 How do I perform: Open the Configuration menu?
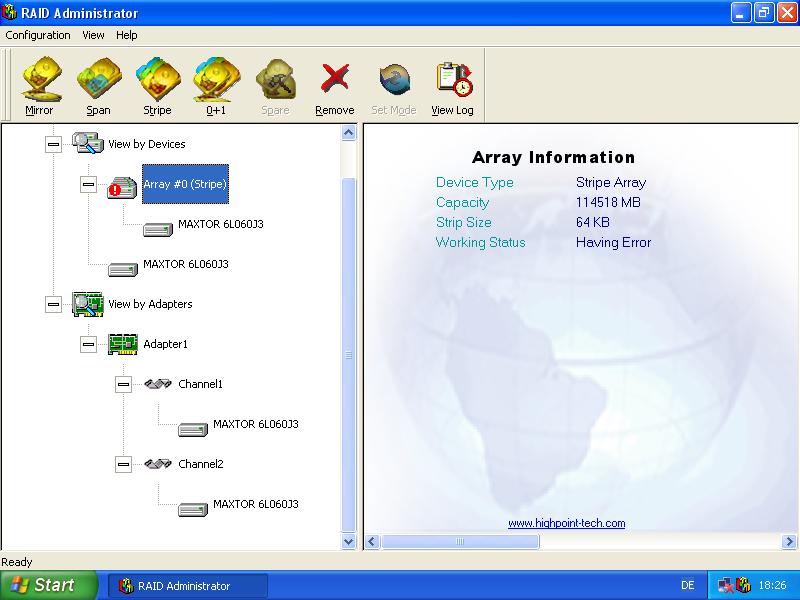point(38,35)
